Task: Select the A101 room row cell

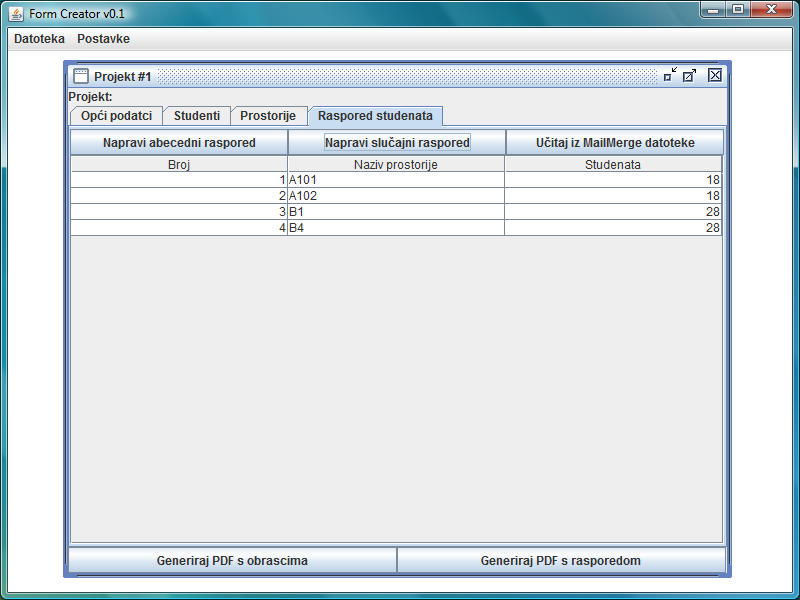Action: click(x=396, y=180)
